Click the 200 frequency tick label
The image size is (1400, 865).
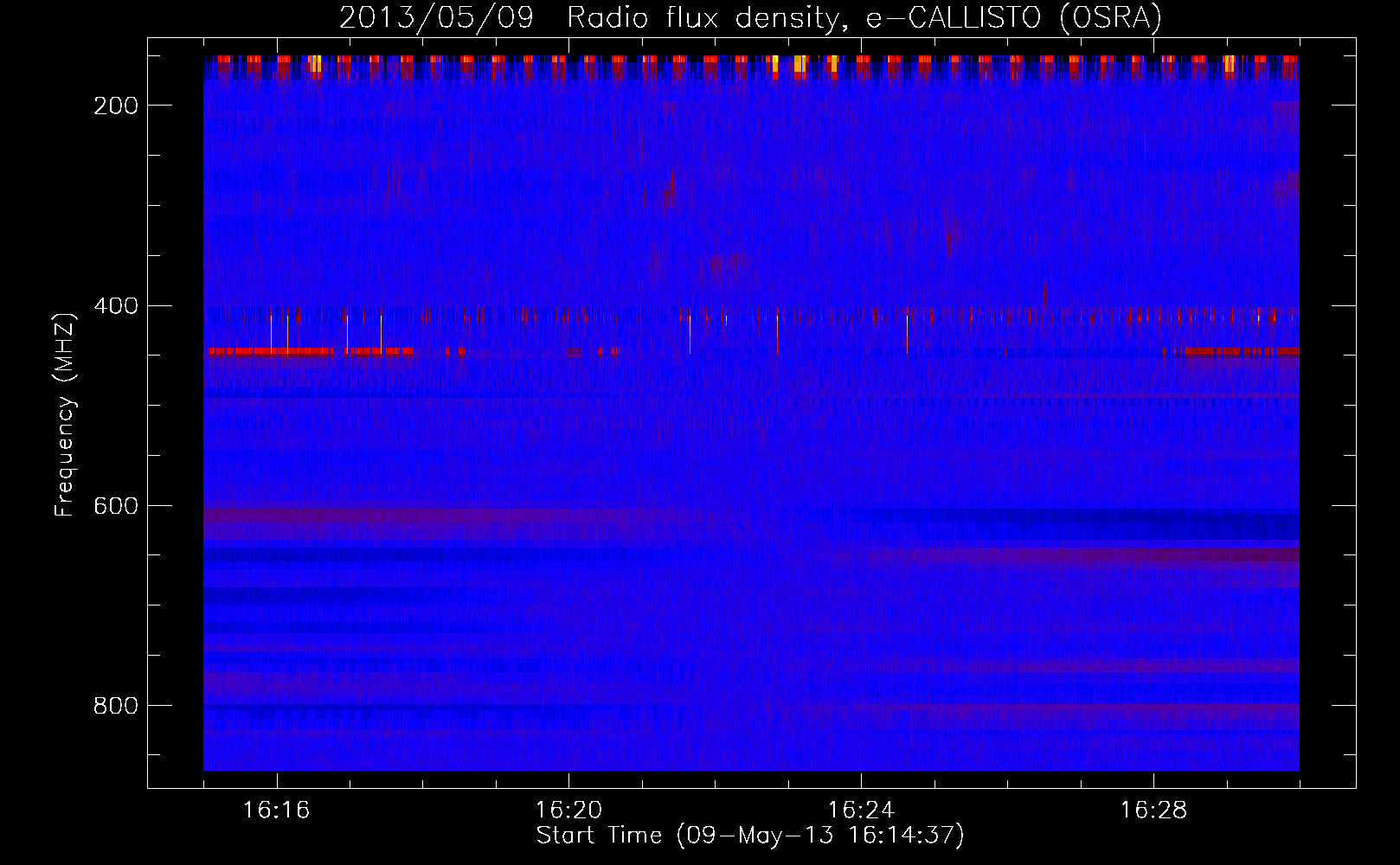[116, 106]
